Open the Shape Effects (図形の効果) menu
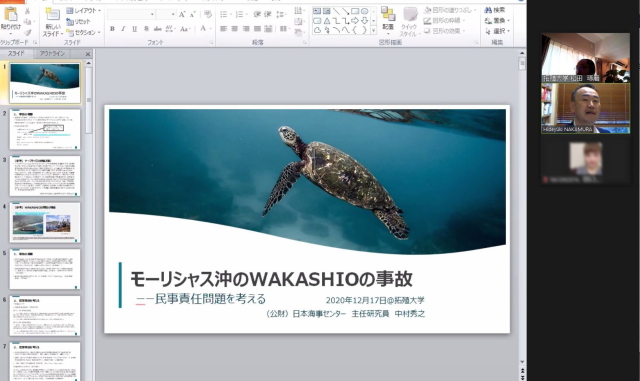Image resolution: width=640 pixels, height=381 pixels. pos(445,31)
